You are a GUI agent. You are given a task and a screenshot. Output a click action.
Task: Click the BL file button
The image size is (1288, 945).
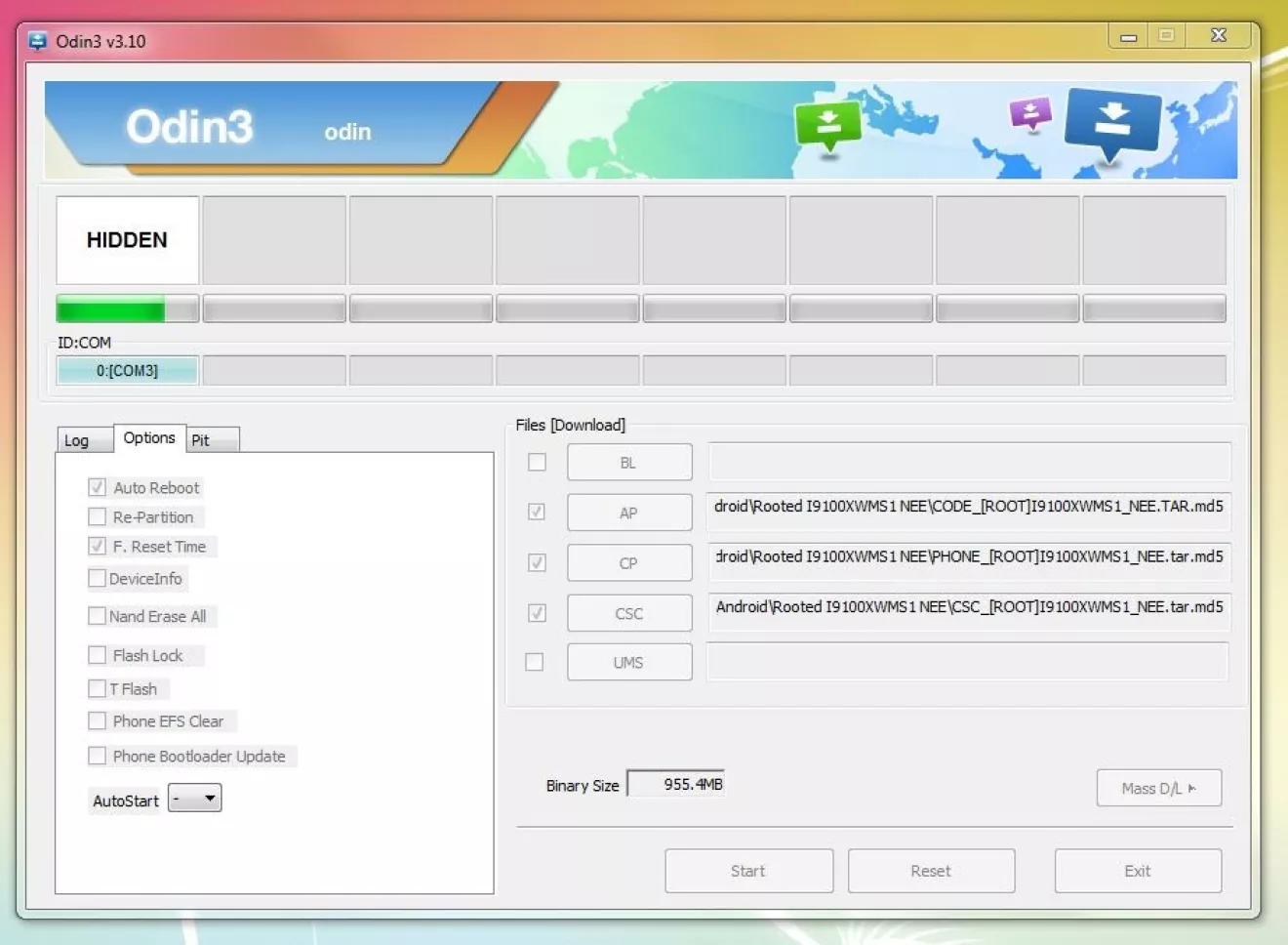[629, 463]
